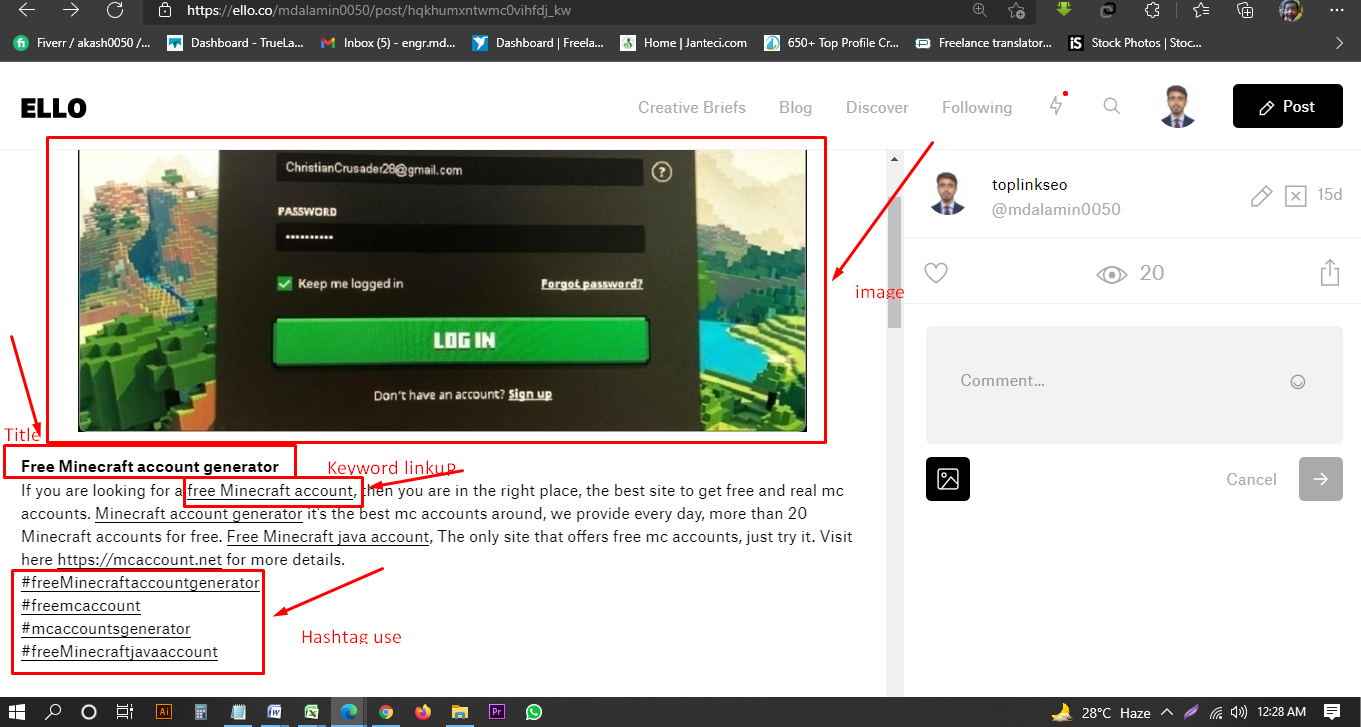
Task: Open the Minecraft login post image
Action: click(442, 290)
